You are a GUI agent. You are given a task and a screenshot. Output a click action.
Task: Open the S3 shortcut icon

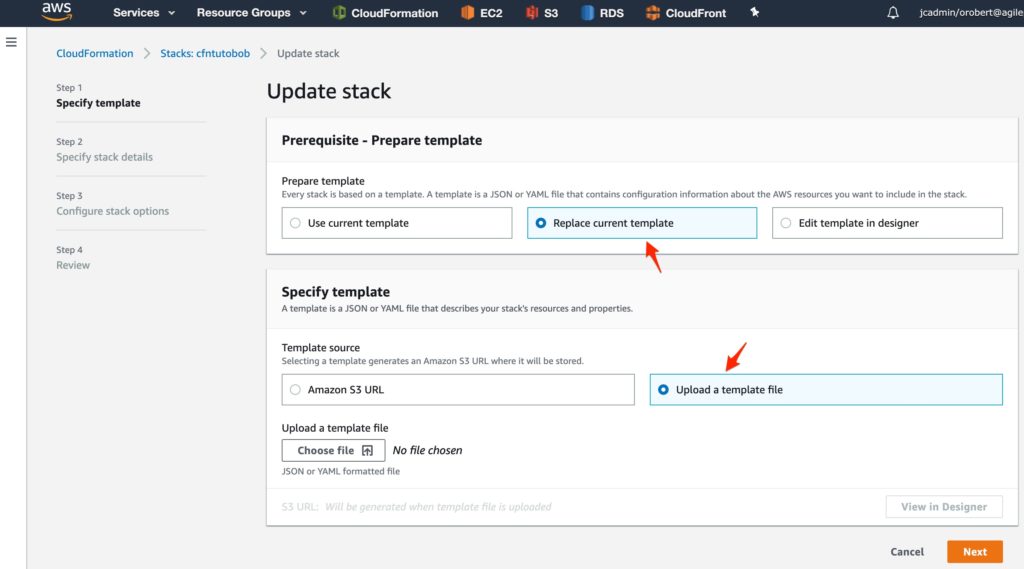tap(532, 12)
